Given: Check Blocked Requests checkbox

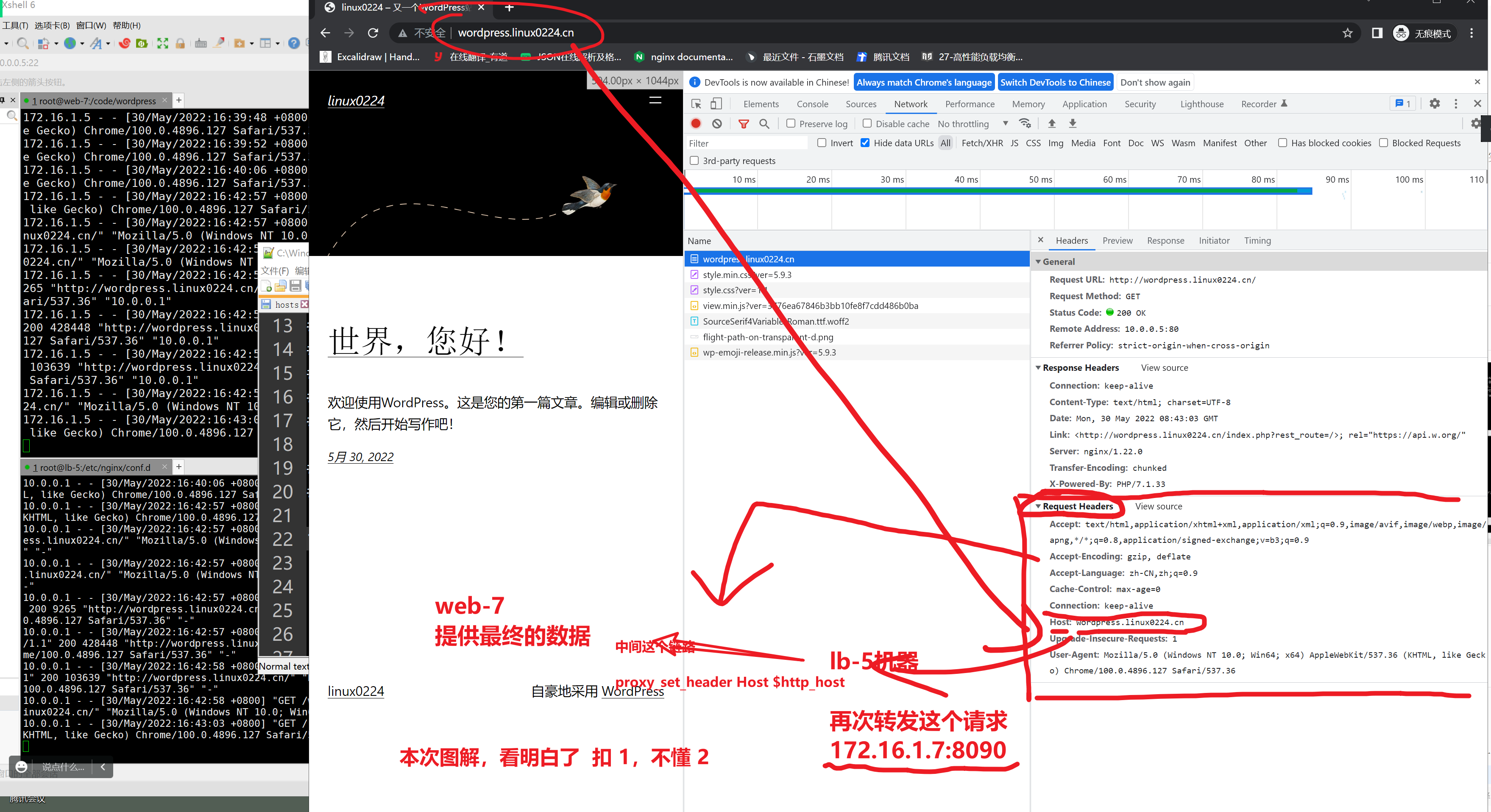Looking at the screenshot, I should (x=1383, y=143).
